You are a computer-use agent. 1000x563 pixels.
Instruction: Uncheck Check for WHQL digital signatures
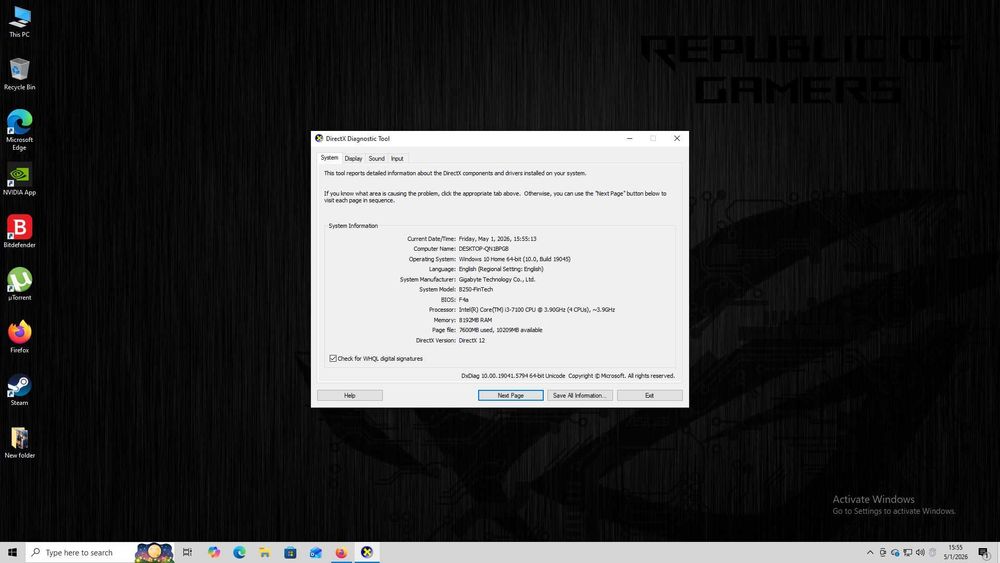(333, 358)
